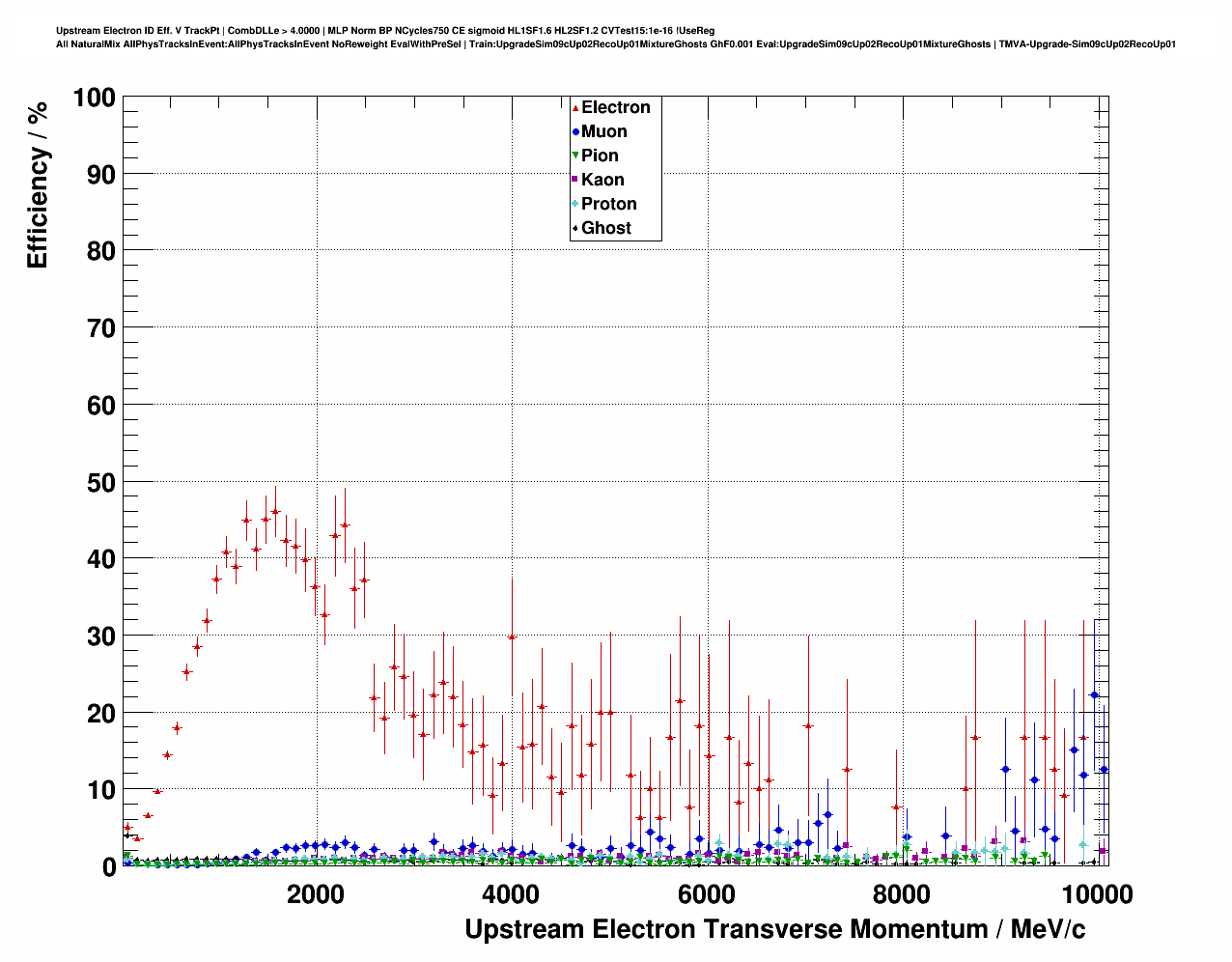This screenshot has height=962, width=1232.
Task: Click the blue Muon legend marker
Action: (575, 132)
